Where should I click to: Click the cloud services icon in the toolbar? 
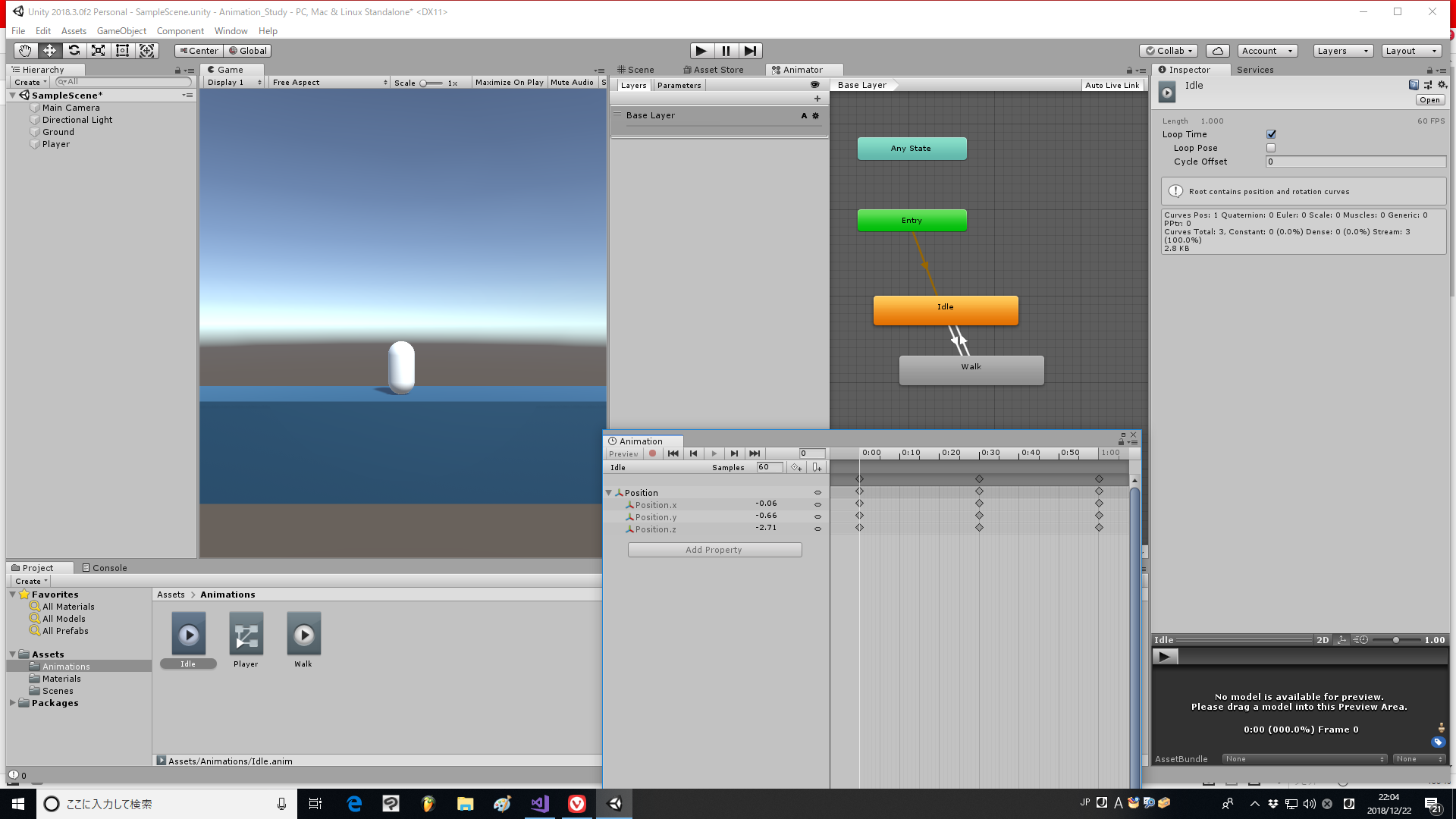click(1218, 50)
